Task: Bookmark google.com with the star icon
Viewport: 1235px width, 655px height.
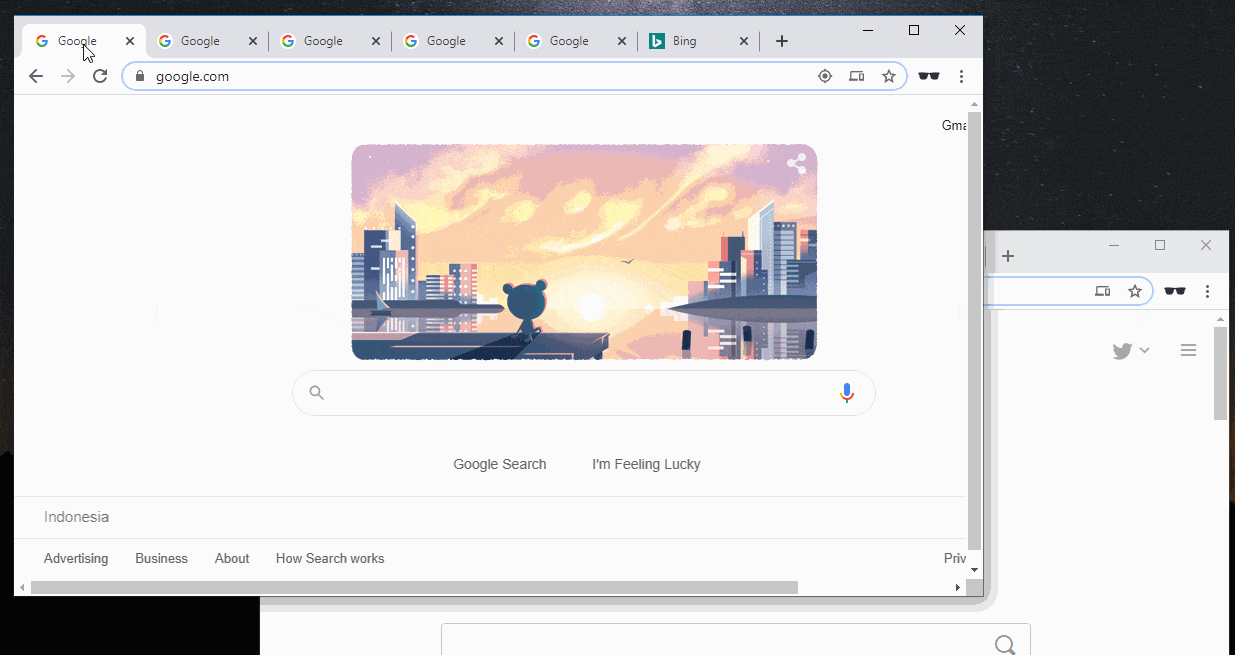Action: [888, 76]
